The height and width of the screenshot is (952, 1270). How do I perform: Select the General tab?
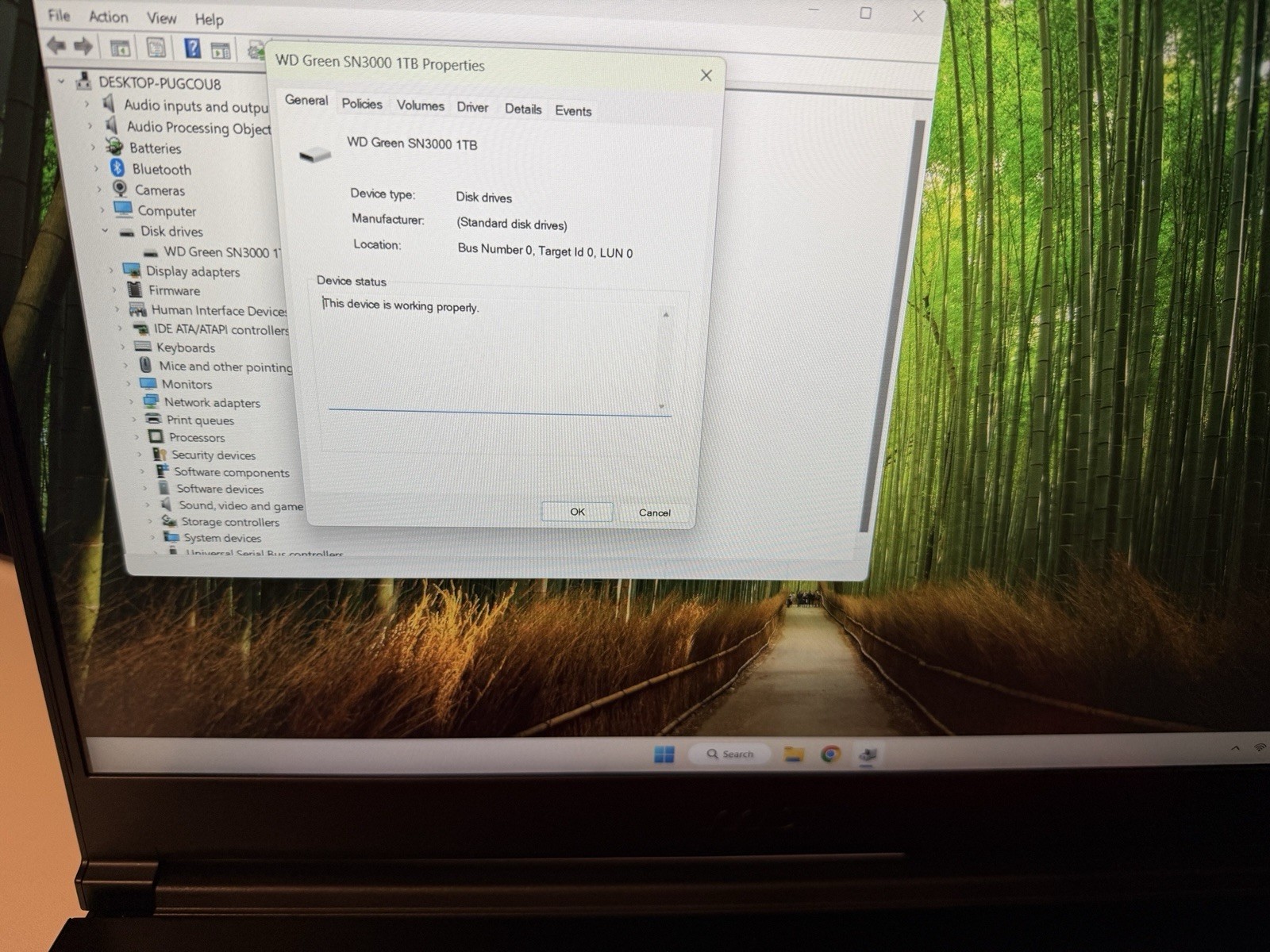click(x=306, y=101)
